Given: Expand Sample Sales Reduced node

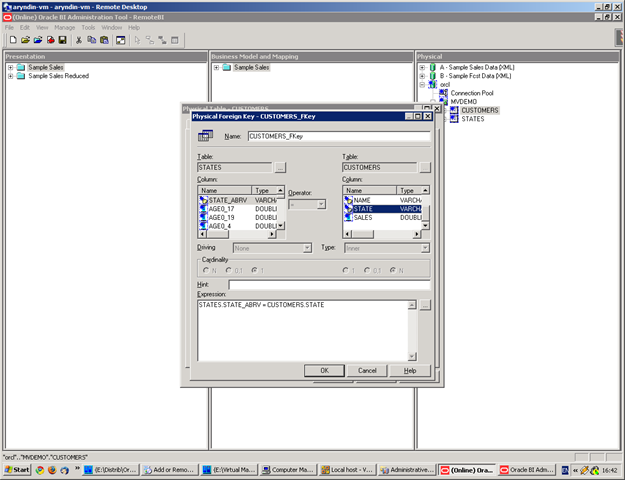Looking at the screenshot, I should pyautogui.click(x=11, y=76).
